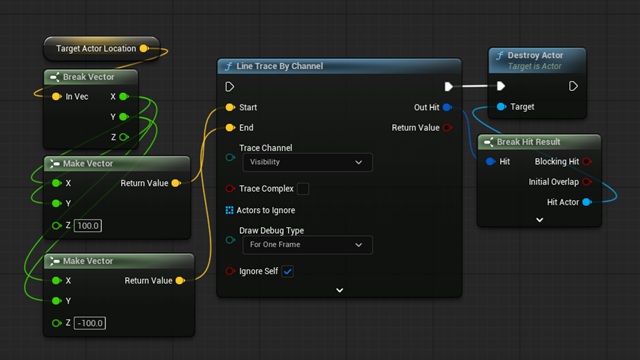
Task: Click the Destroy Actor Target input pin
Action: pos(501,107)
